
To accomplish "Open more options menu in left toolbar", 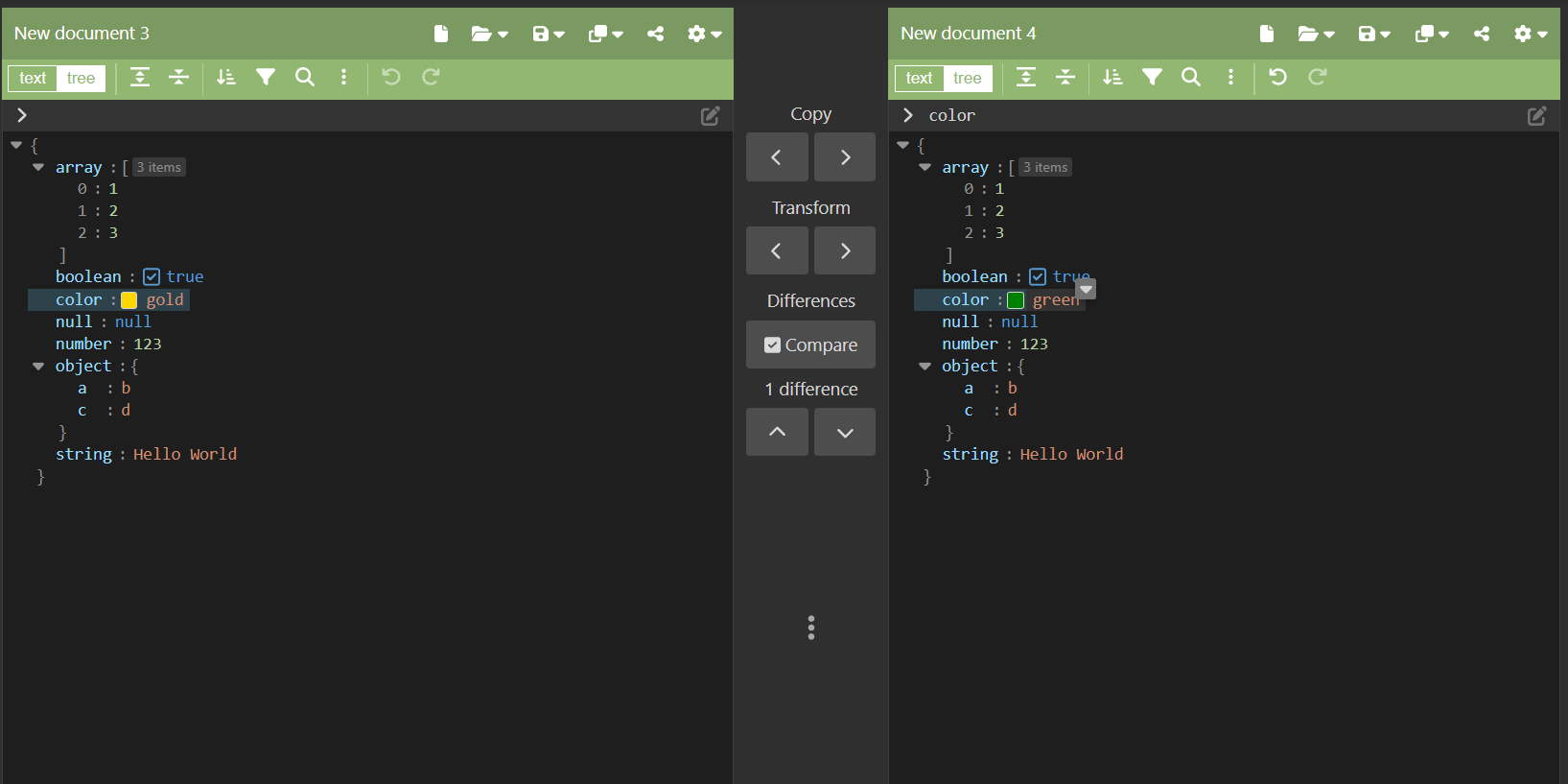I will (x=344, y=77).
